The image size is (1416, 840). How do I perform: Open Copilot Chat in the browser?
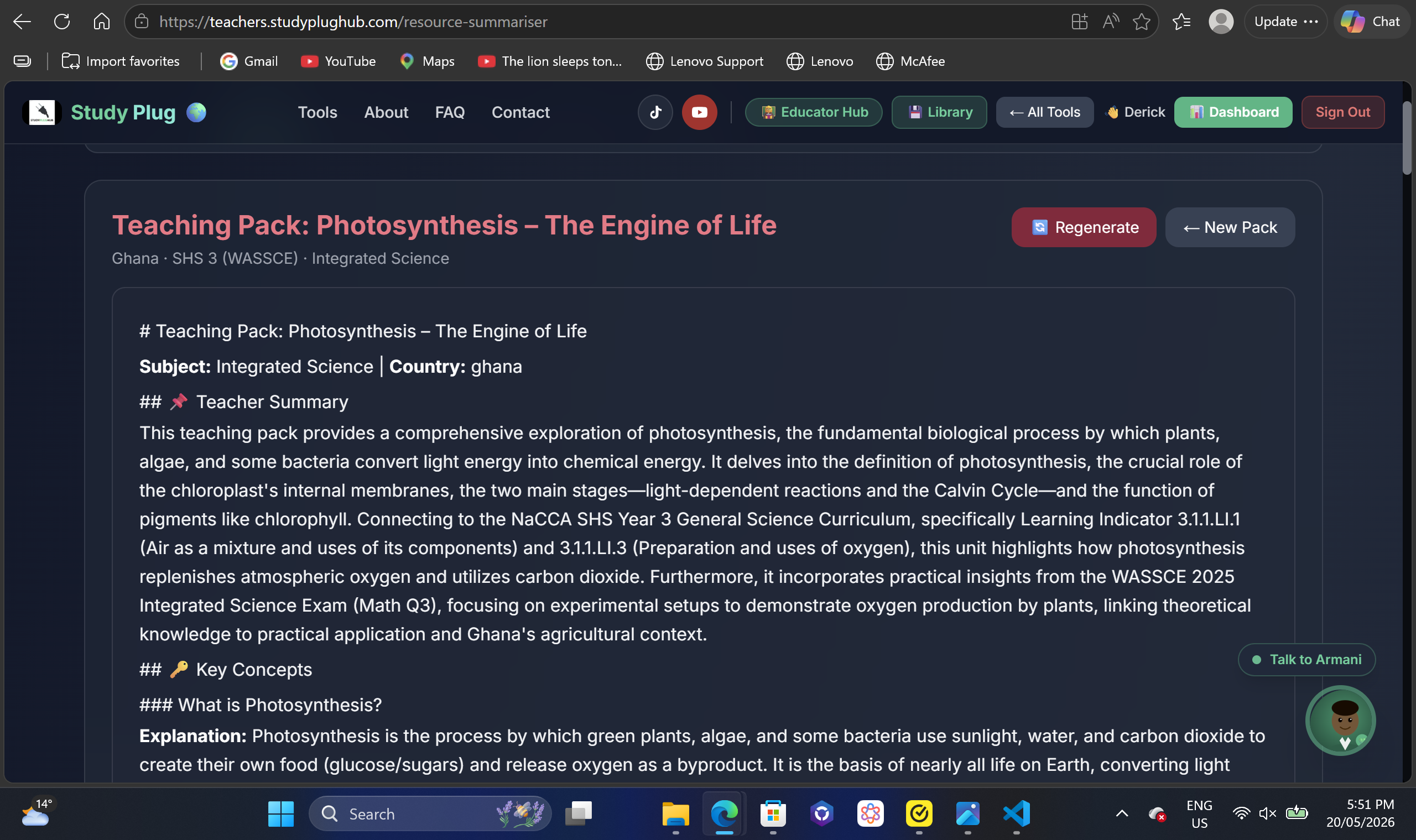(x=1371, y=22)
